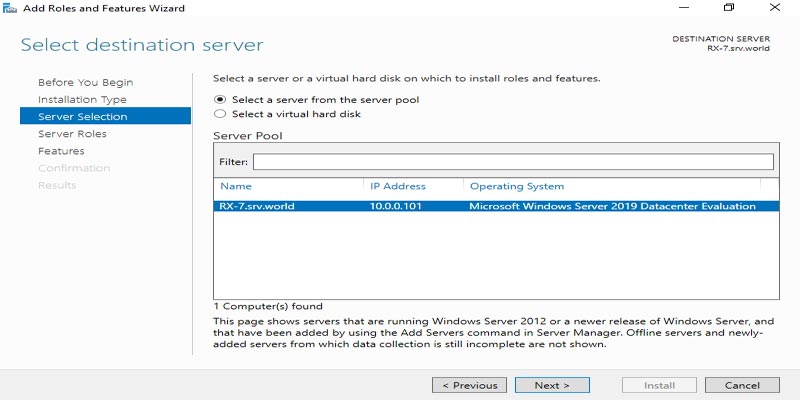Click into the Filter text field

pyautogui.click(x=513, y=162)
